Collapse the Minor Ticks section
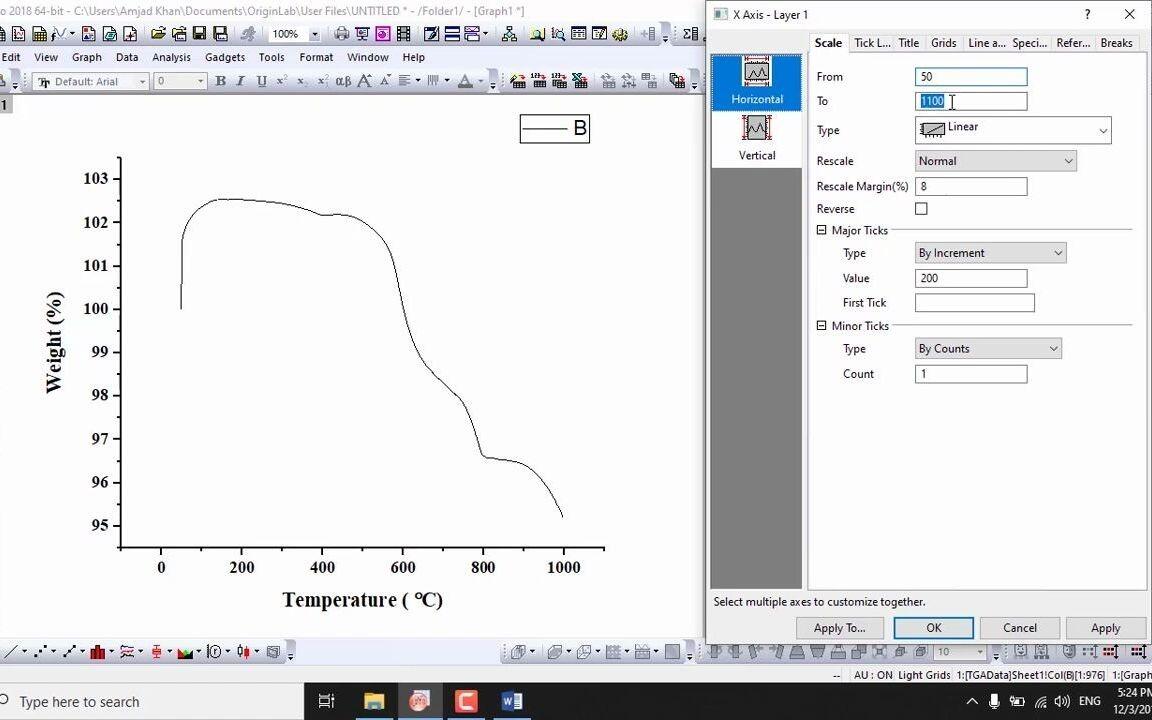This screenshot has width=1152, height=720. click(821, 325)
